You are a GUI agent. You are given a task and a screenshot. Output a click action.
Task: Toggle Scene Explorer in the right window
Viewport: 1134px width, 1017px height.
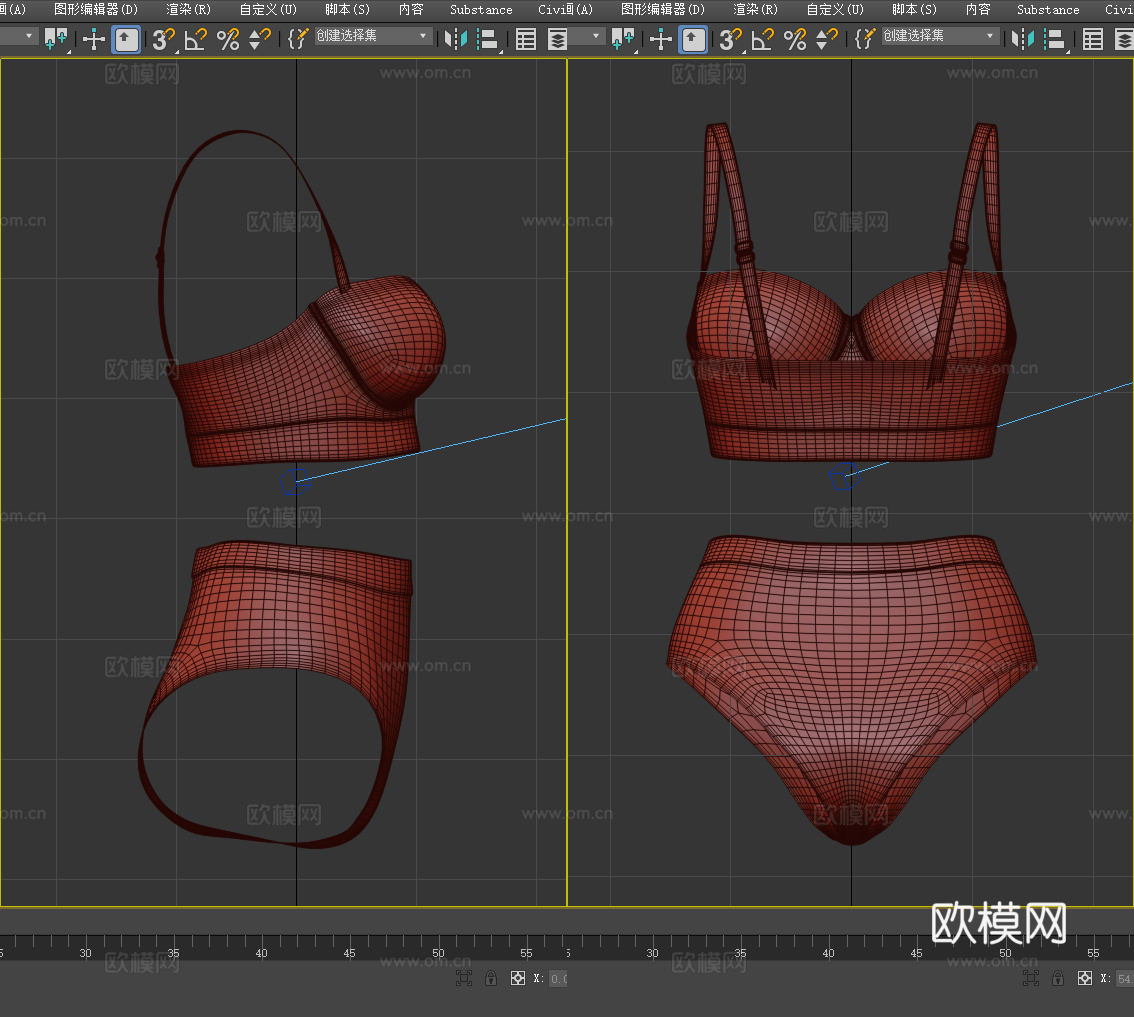pyautogui.click(x=1093, y=39)
